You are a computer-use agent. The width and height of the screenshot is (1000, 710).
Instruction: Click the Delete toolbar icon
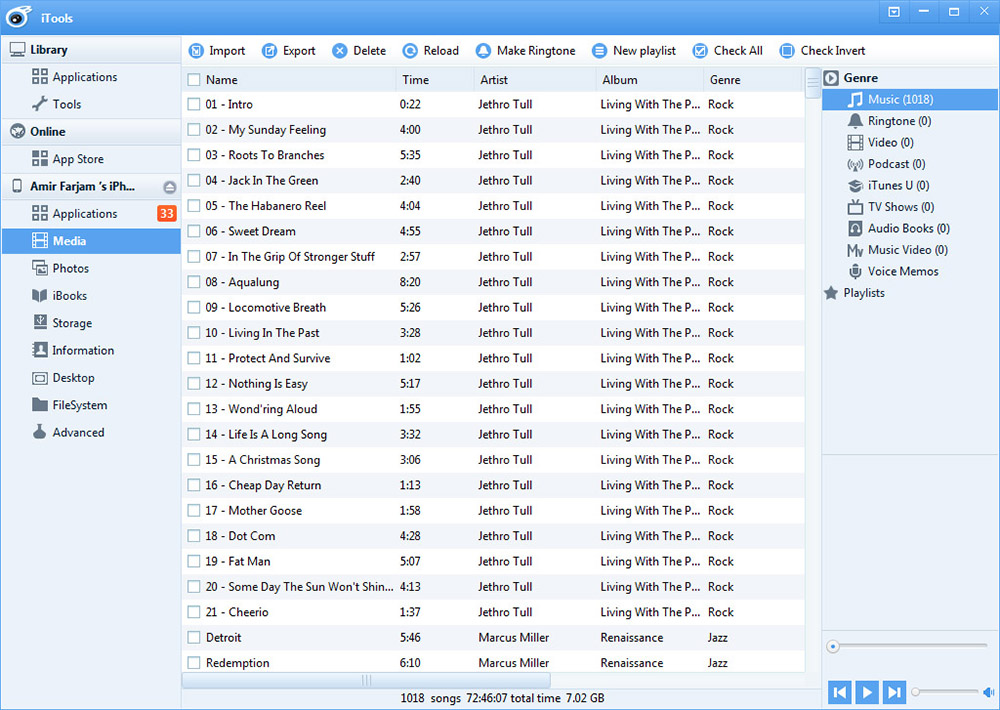click(340, 51)
